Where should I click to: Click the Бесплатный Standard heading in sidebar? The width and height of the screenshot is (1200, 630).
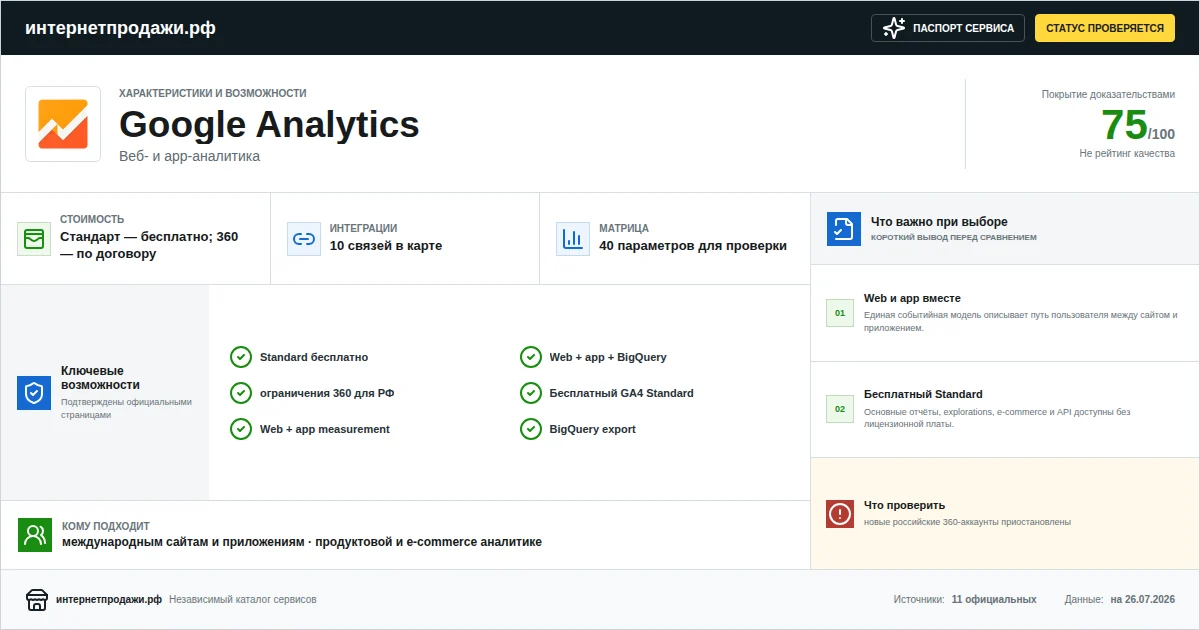click(923, 394)
